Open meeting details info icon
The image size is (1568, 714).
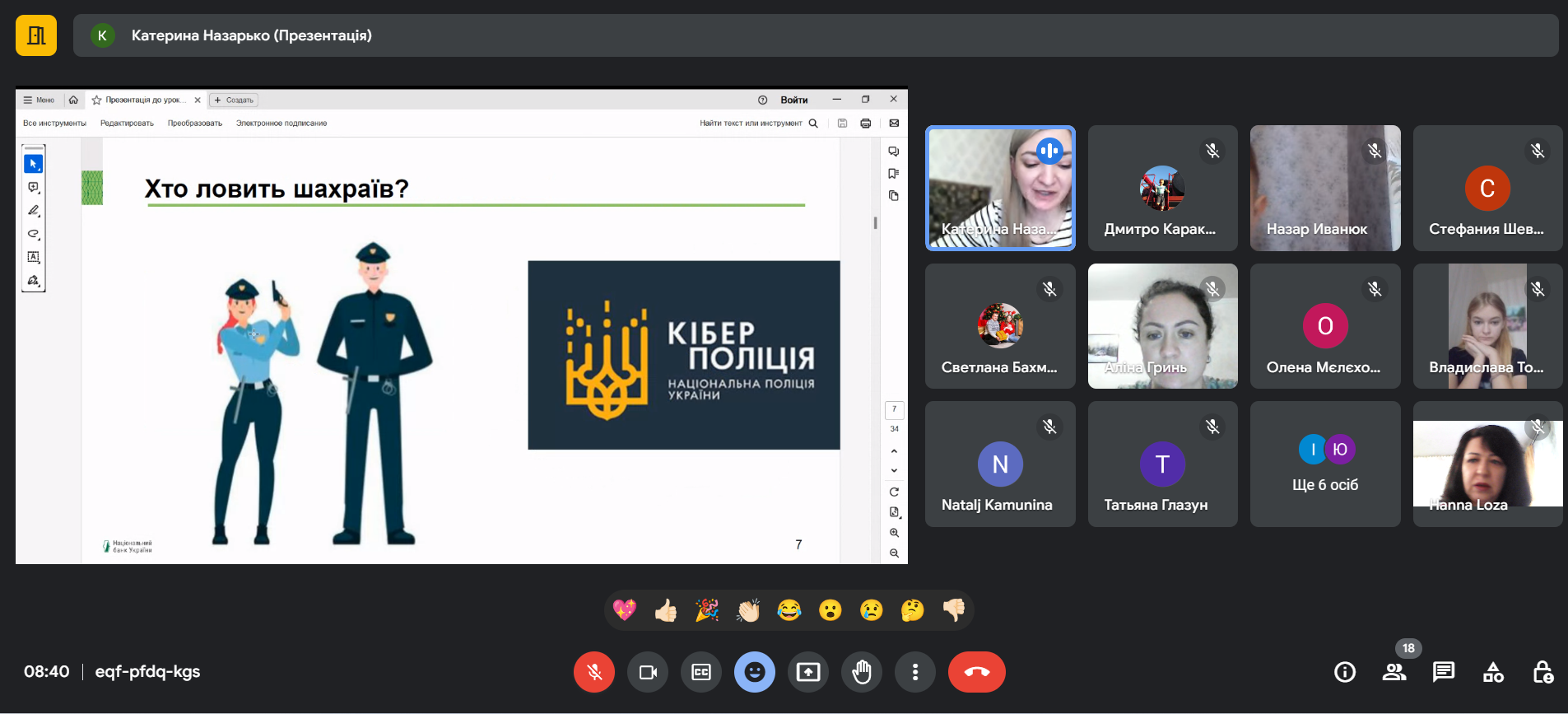tap(1345, 672)
